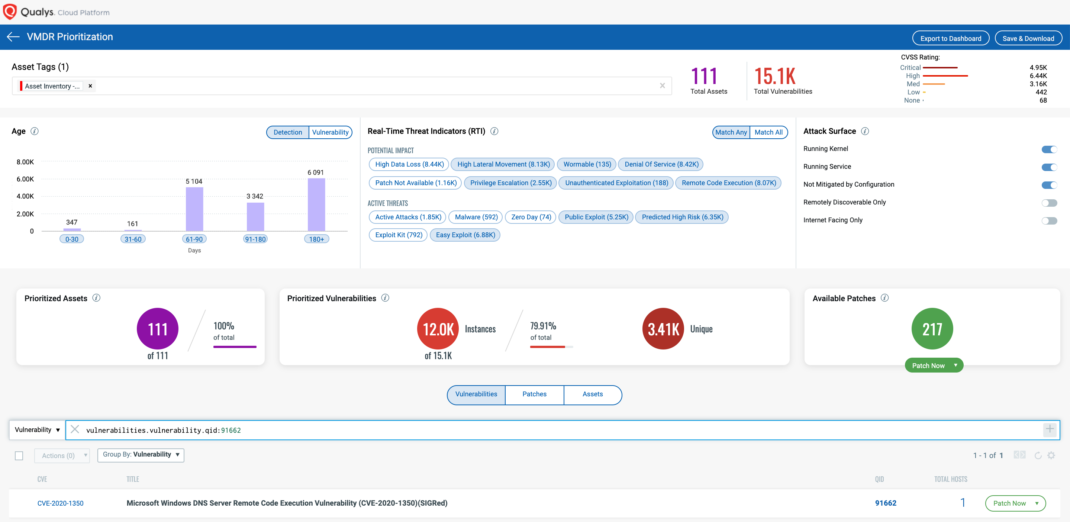
Task: Click the Real-Time Threat Indicators info icon
Action: tap(494, 131)
